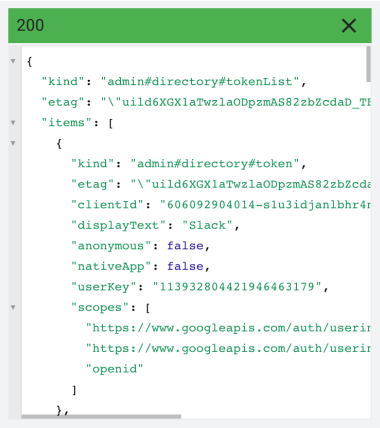Select the clientId value starting 606092904014
Viewport: 380px width, 428px height.
(x=265, y=205)
